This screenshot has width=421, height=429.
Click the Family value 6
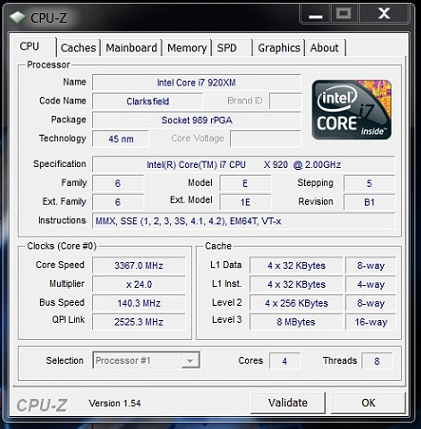click(x=118, y=183)
